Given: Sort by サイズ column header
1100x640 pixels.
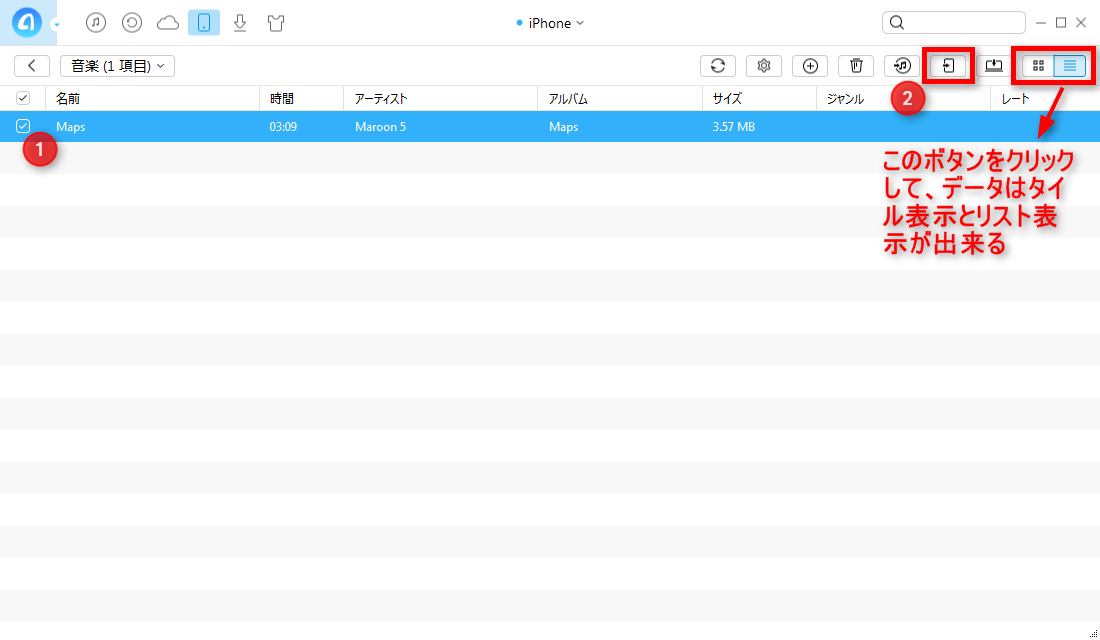Looking at the screenshot, I should click(x=759, y=99).
